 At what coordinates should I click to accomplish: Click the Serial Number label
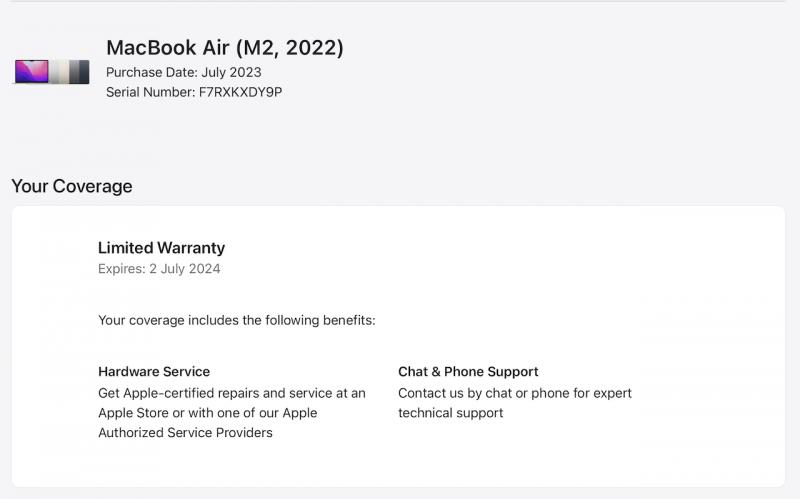[150, 92]
